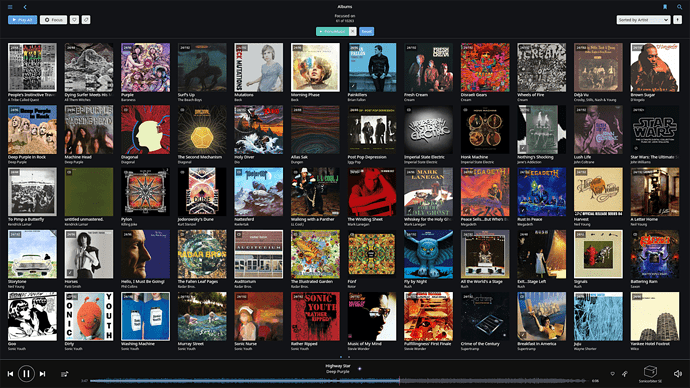Select the audio zone output device icon
This screenshot has width=690, height=388.
pyautogui.click(x=650, y=371)
